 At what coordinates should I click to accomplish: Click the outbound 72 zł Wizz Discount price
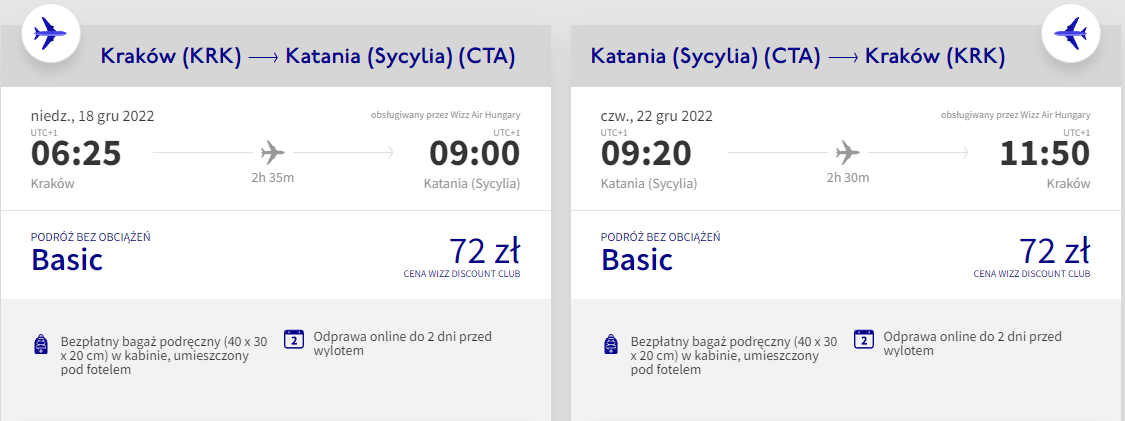click(x=484, y=252)
